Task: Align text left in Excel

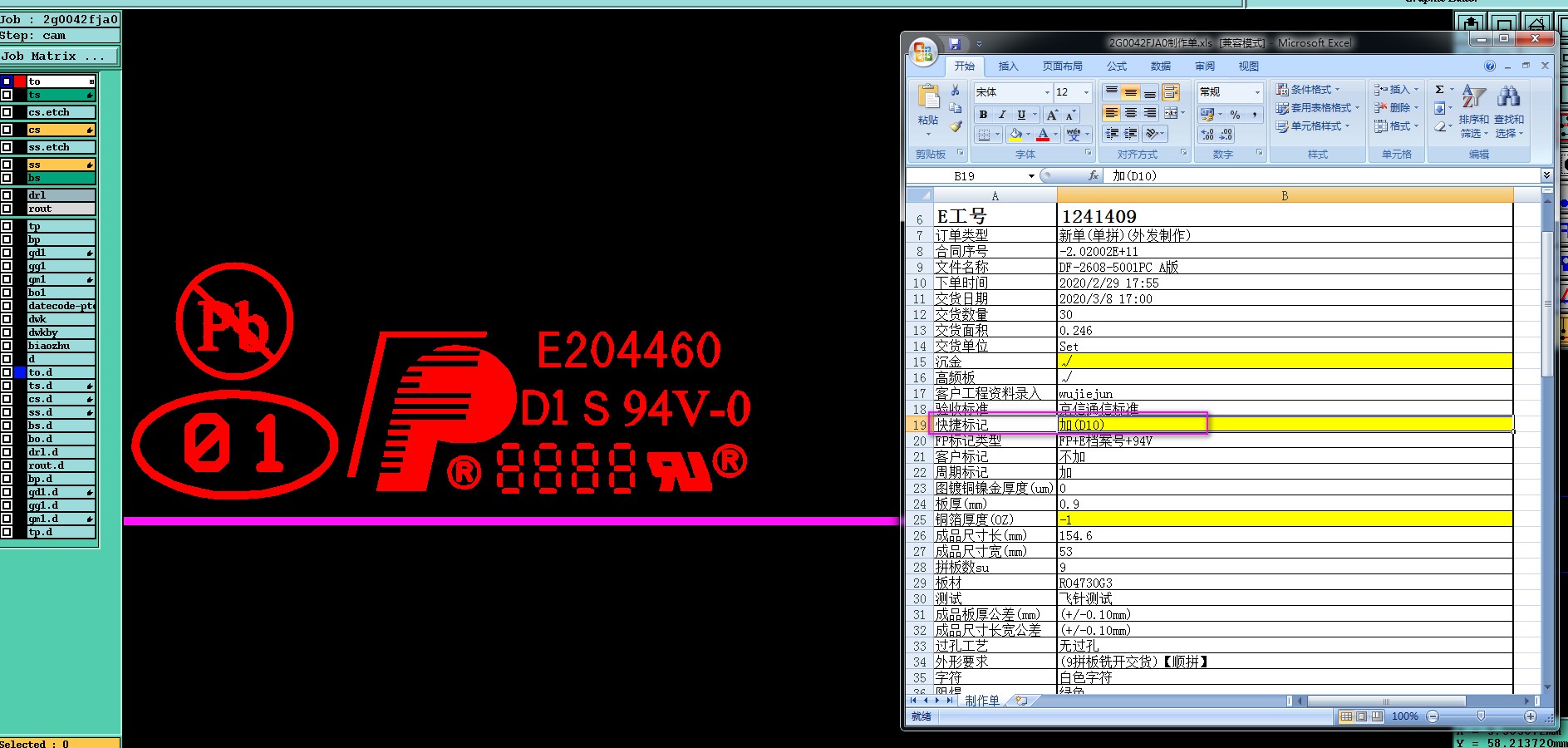Action: click(x=1111, y=113)
